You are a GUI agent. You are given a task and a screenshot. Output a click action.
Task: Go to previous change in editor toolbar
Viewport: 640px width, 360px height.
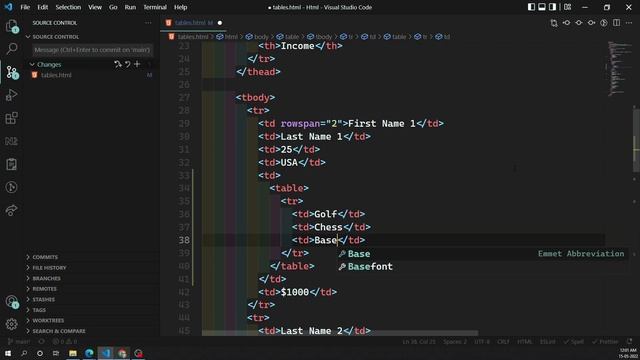tap(566, 23)
